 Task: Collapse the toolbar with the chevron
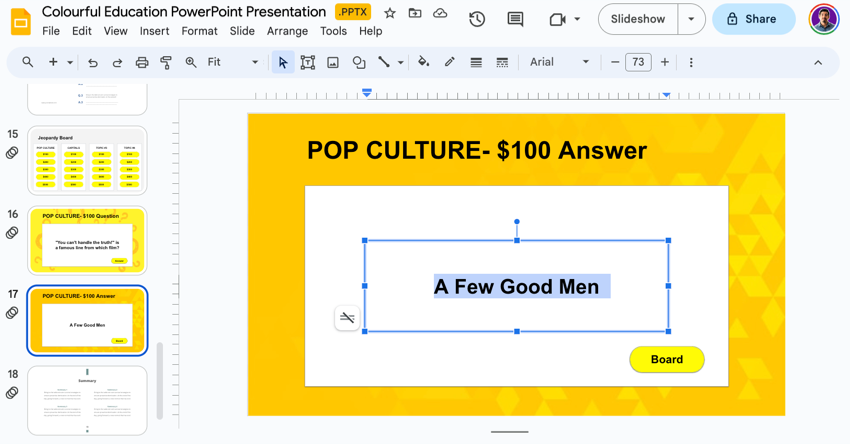point(818,62)
